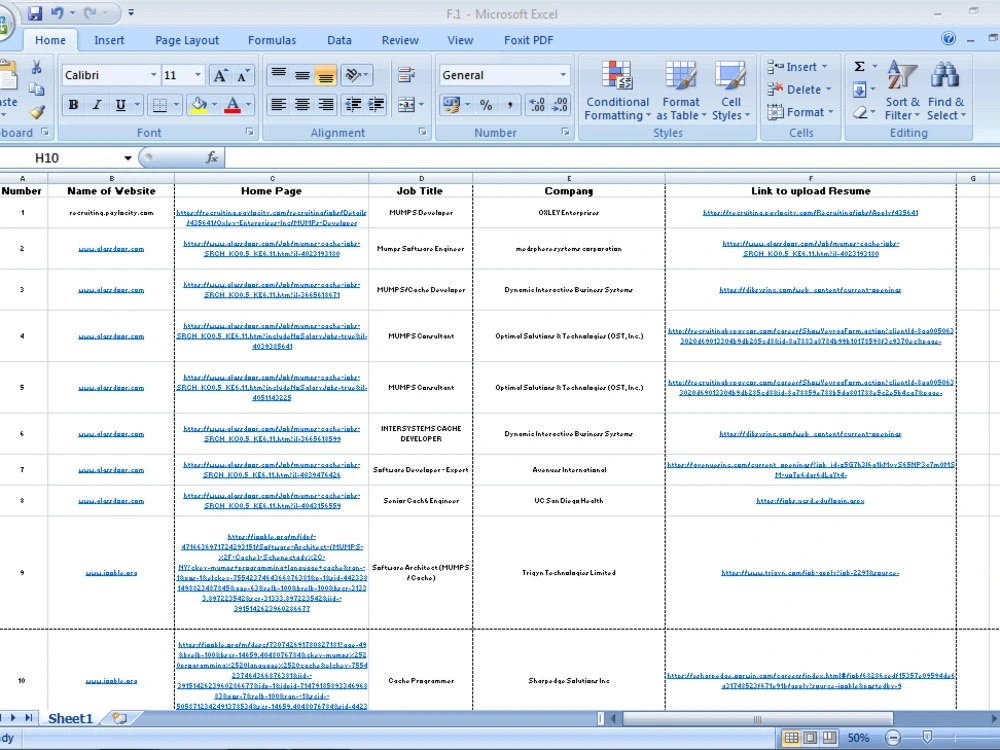Click the Accounting Number Format icon
1000x750 pixels.
[x=452, y=105]
